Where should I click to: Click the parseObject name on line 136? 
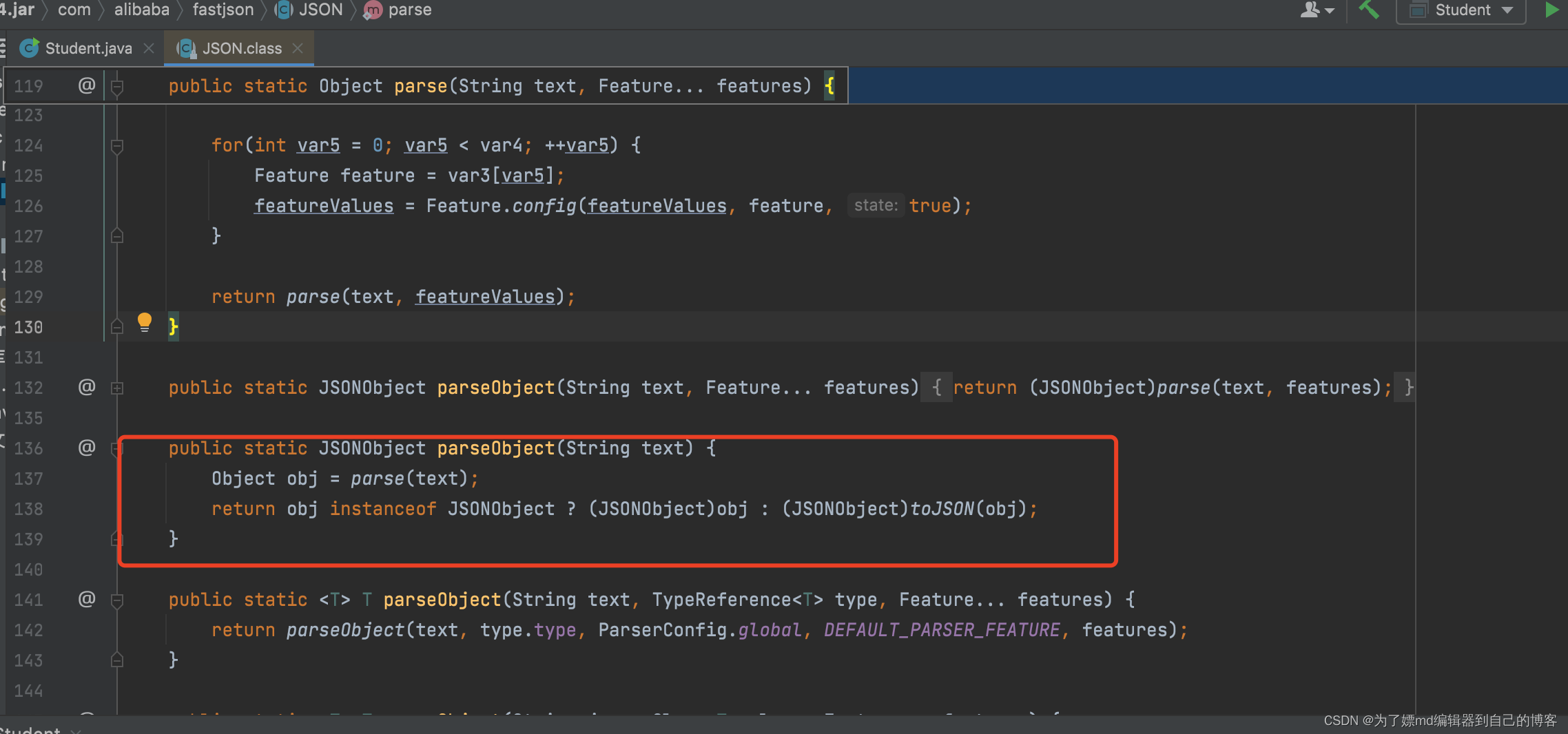496,448
